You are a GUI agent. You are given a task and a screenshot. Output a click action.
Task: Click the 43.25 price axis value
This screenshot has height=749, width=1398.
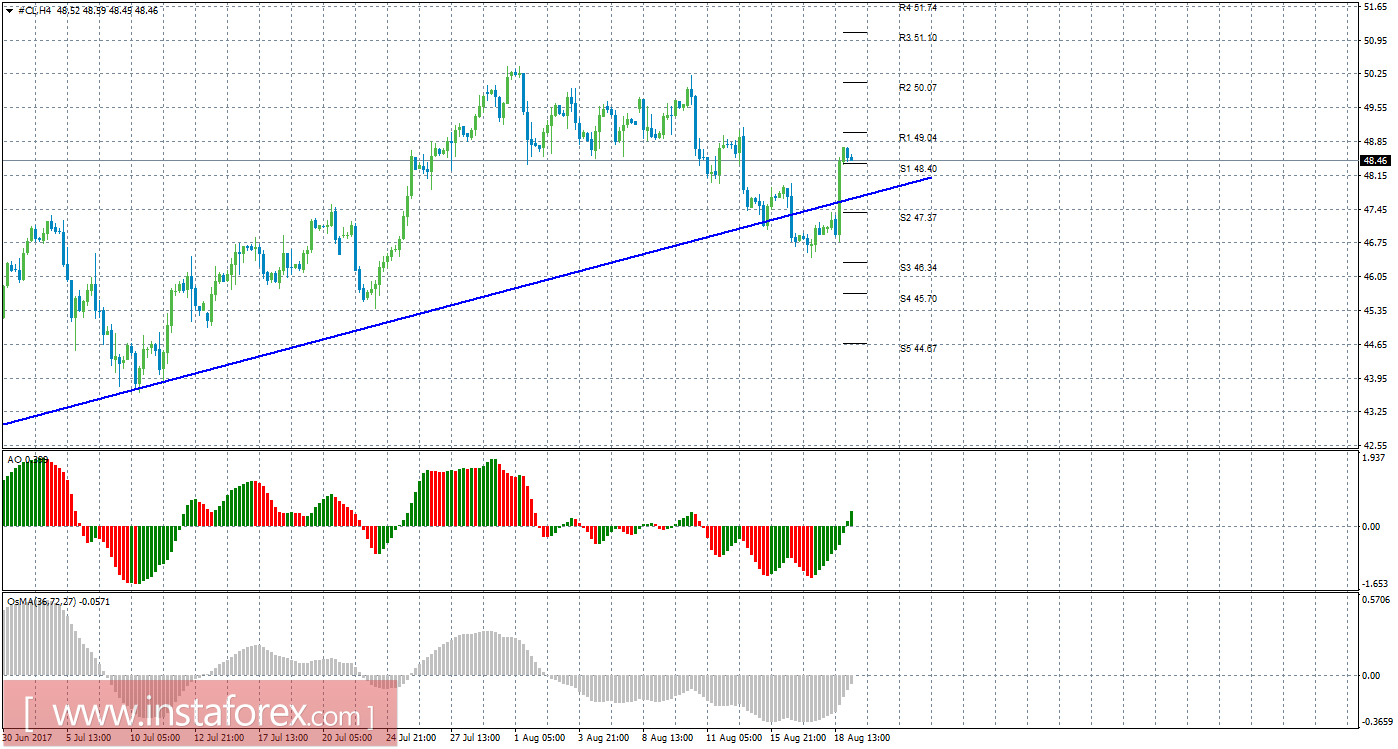pyautogui.click(x=1375, y=412)
